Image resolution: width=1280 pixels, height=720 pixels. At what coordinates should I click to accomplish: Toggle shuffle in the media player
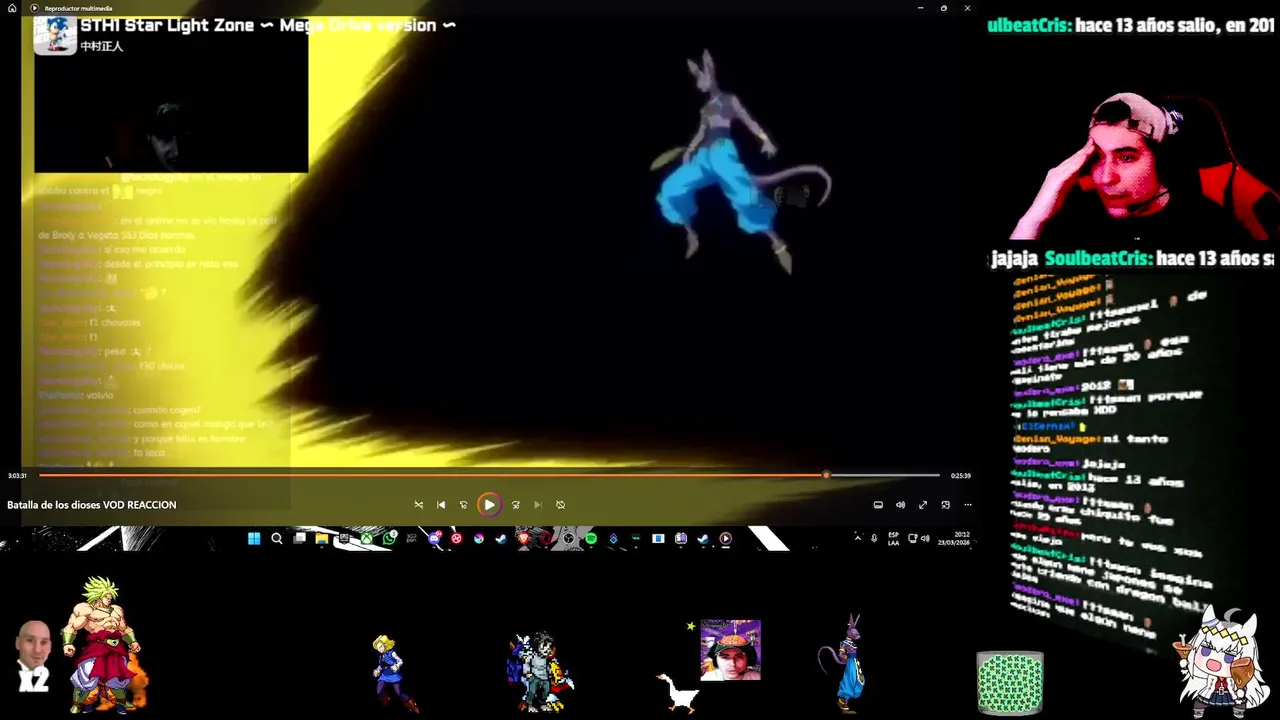pos(418,505)
